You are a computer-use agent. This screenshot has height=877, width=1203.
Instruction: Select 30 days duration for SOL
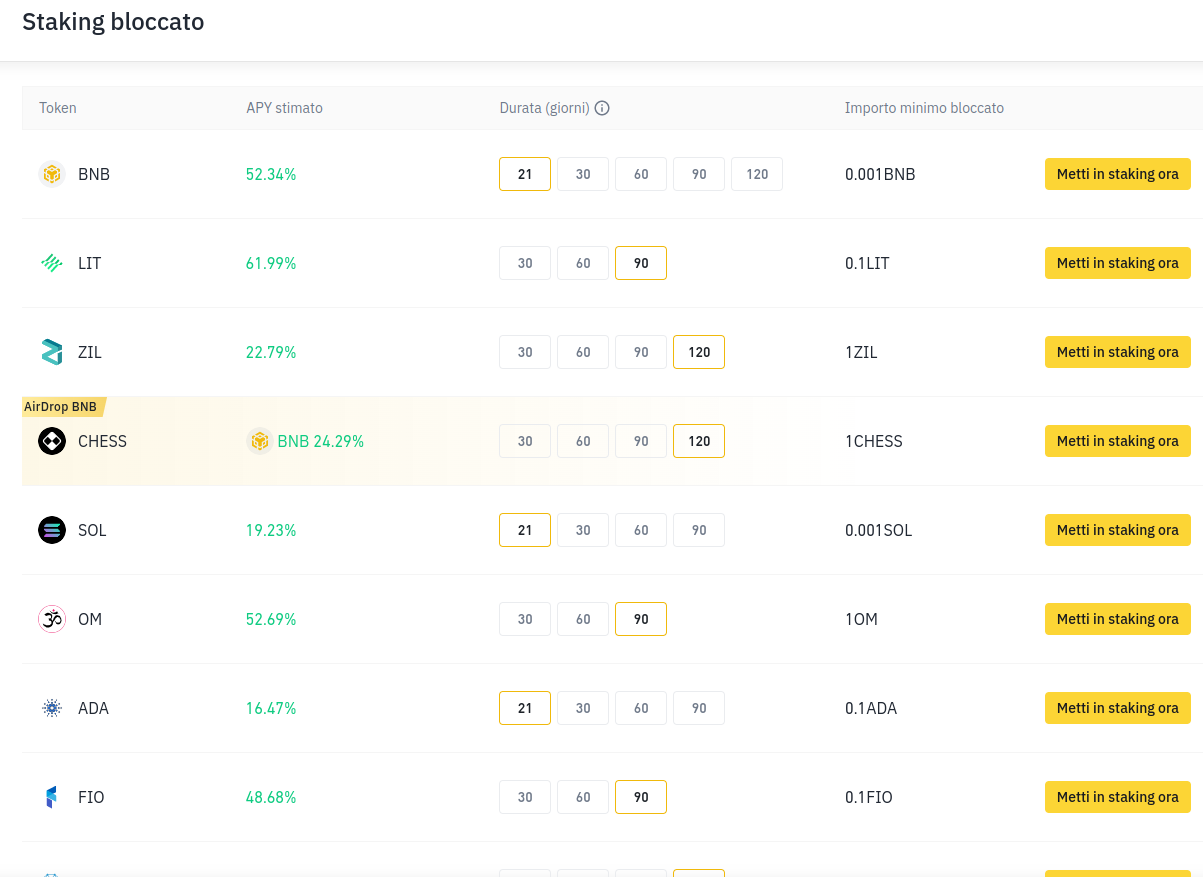pyautogui.click(x=583, y=530)
